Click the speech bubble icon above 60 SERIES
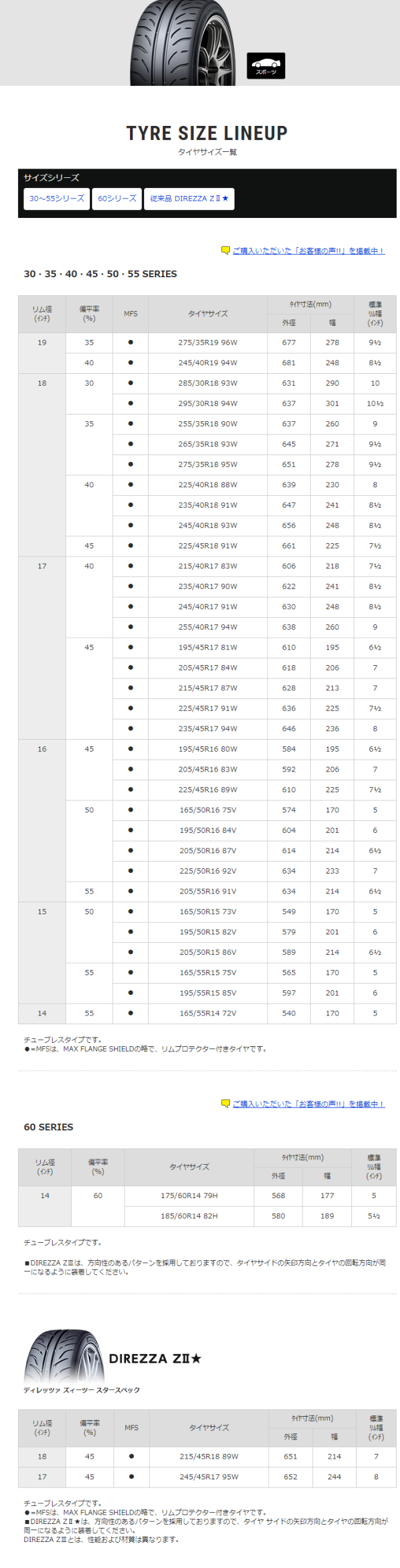The height and width of the screenshot is (1568, 400). pyautogui.click(x=225, y=1104)
